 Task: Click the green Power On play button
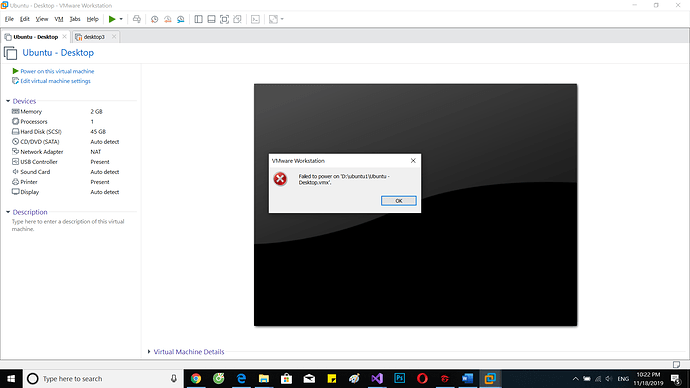tap(112, 19)
